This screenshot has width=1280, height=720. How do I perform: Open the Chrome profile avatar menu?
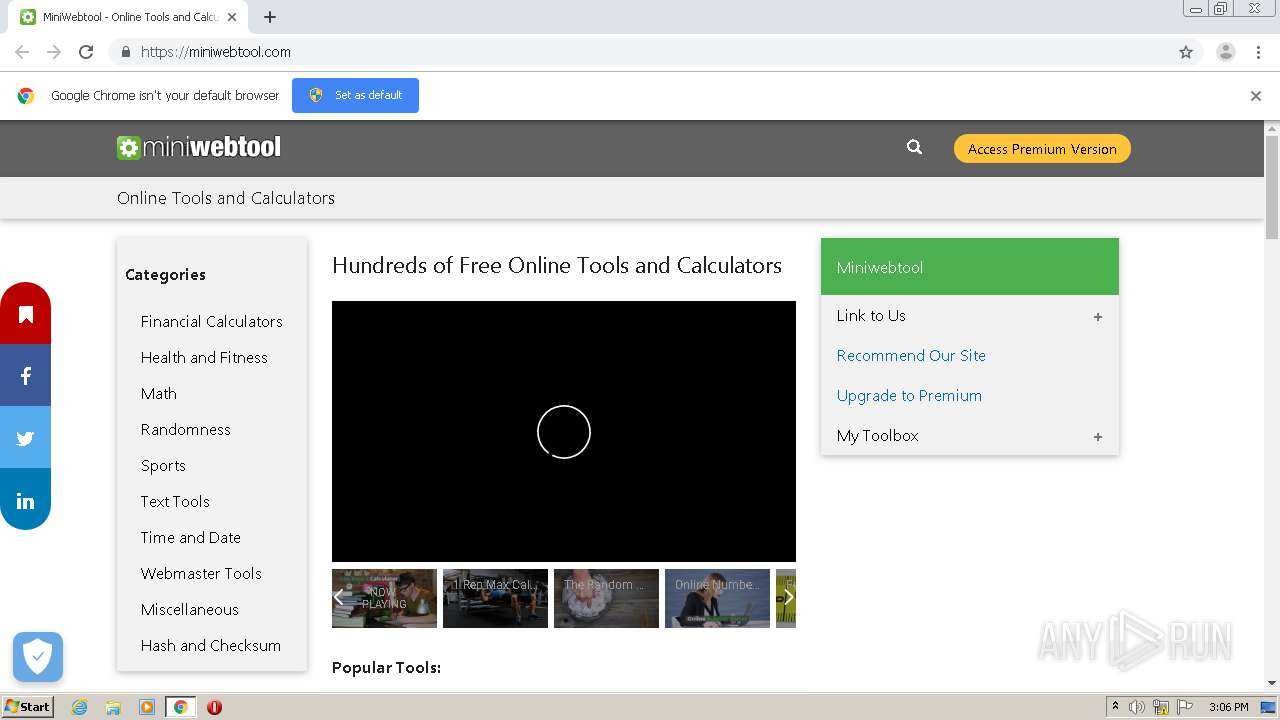point(1225,52)
